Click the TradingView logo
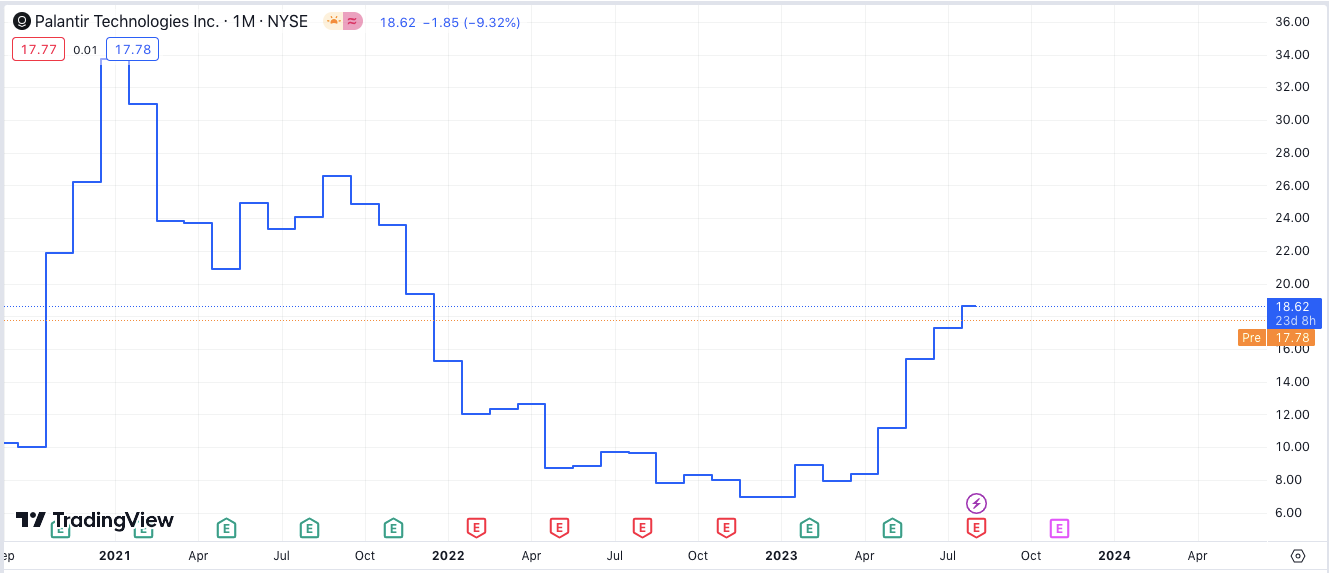The image size is (1329, 573). [95, 520]
